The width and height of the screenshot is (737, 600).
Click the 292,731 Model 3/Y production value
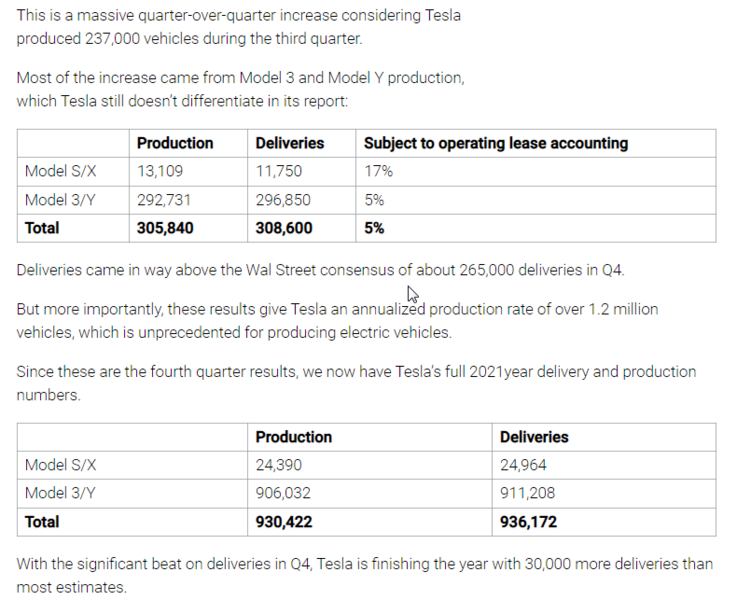164,200
